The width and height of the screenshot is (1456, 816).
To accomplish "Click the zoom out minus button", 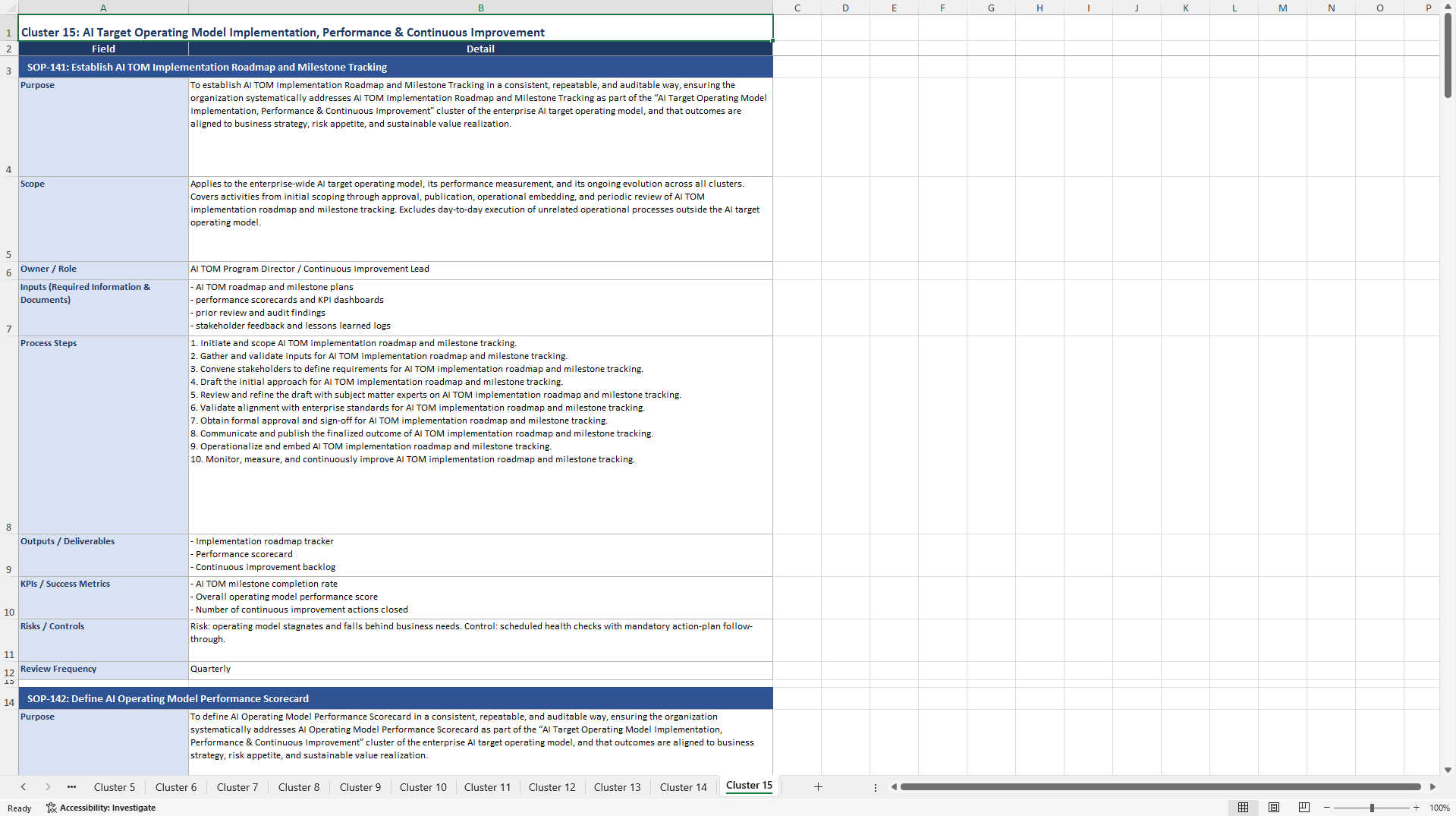I will 1327,808.
